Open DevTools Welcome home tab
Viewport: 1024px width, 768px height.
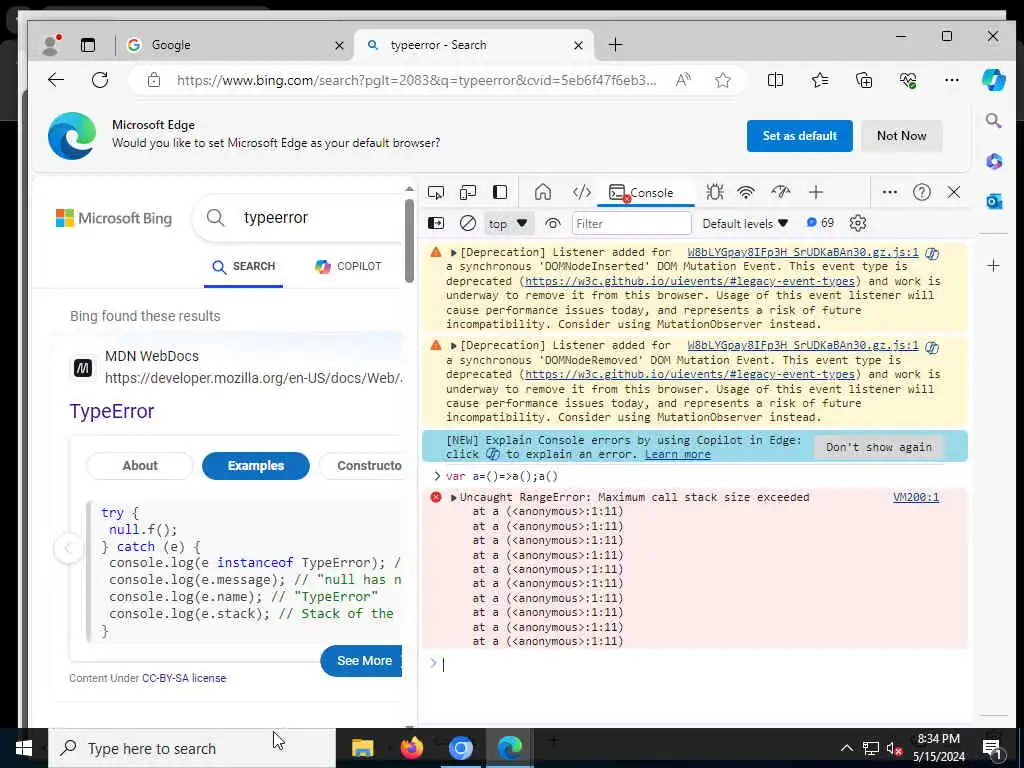(543, 192)
